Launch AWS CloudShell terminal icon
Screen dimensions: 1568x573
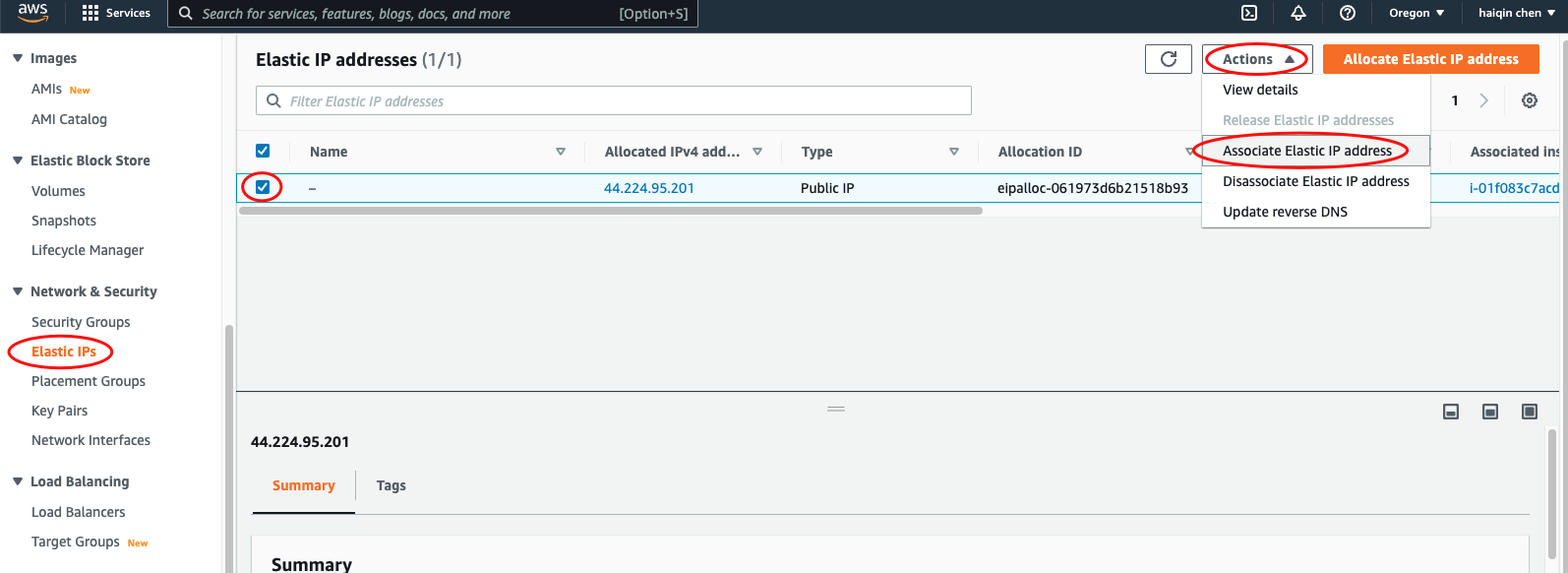[x=1249, y=13]
